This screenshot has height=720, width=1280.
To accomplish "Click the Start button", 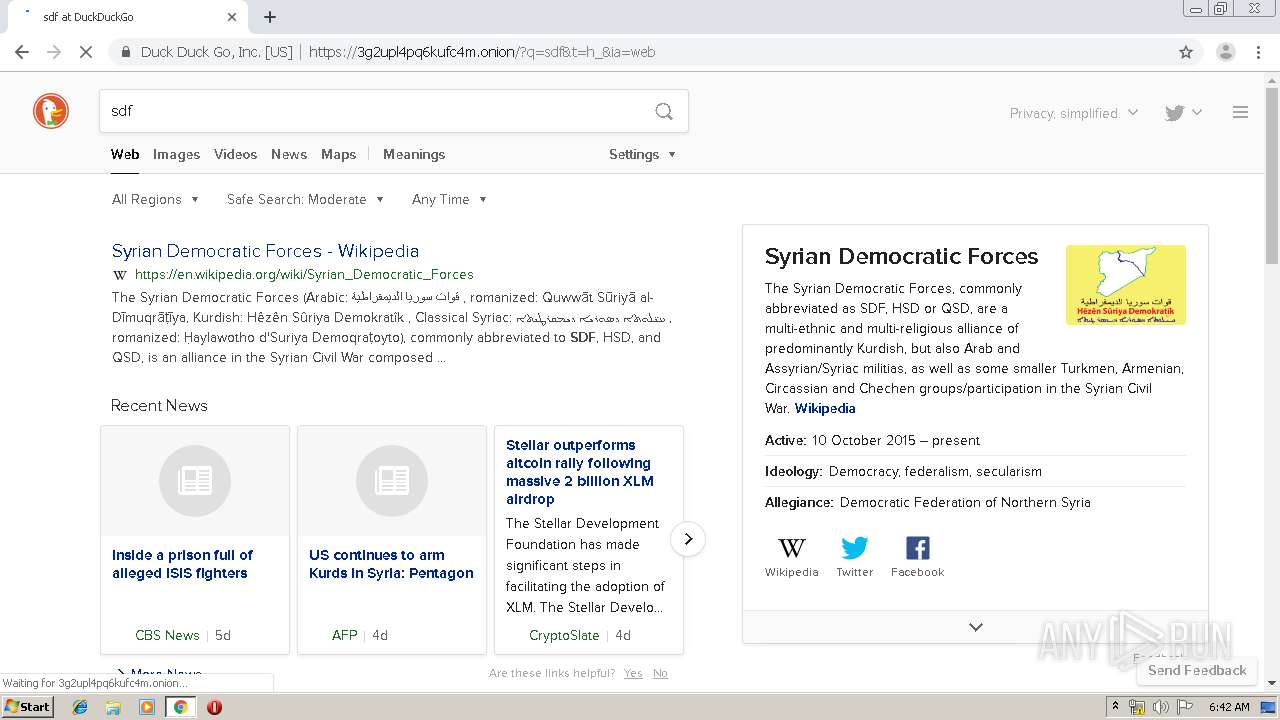I will click(27, 707).
